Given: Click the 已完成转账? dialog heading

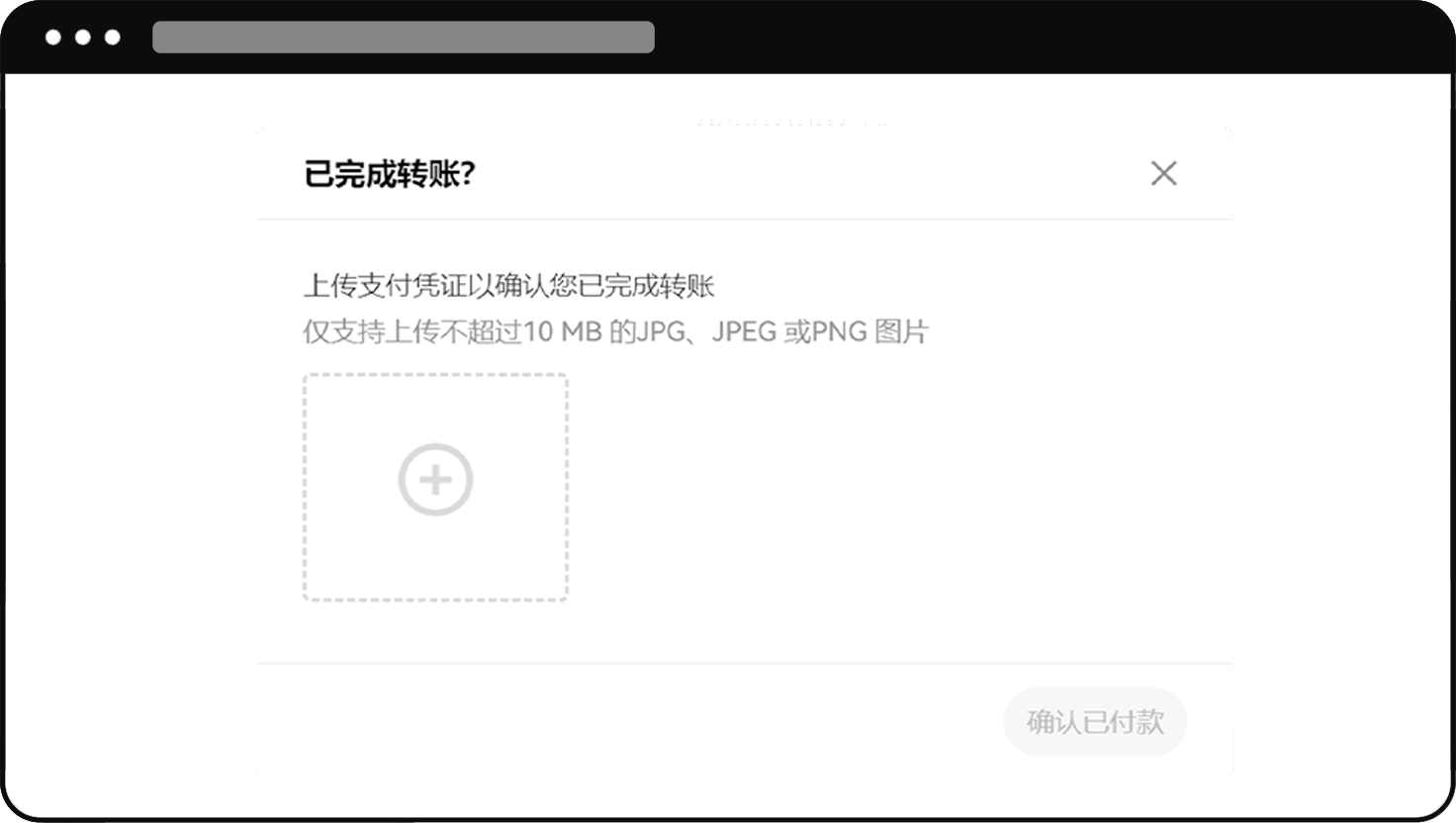Looking at the screenshot, I should pyautogui.click(x=390, y=174).
